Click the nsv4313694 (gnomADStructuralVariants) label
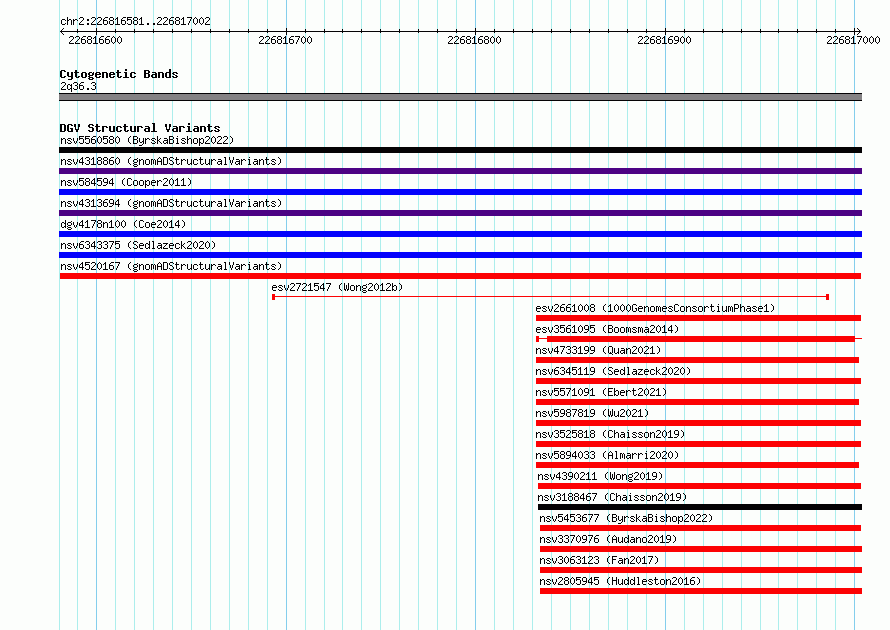 pyautogui.click(x=171, y=203)
